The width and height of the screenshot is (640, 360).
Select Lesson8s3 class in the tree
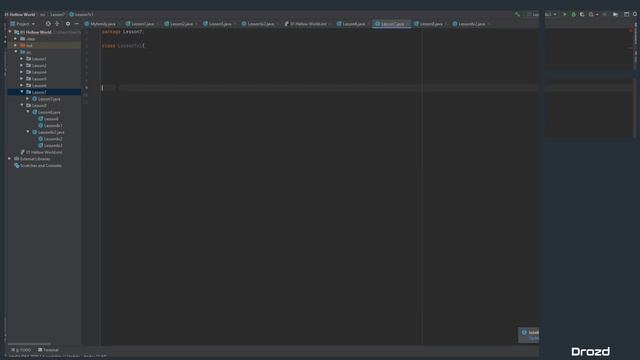(50, 146)
